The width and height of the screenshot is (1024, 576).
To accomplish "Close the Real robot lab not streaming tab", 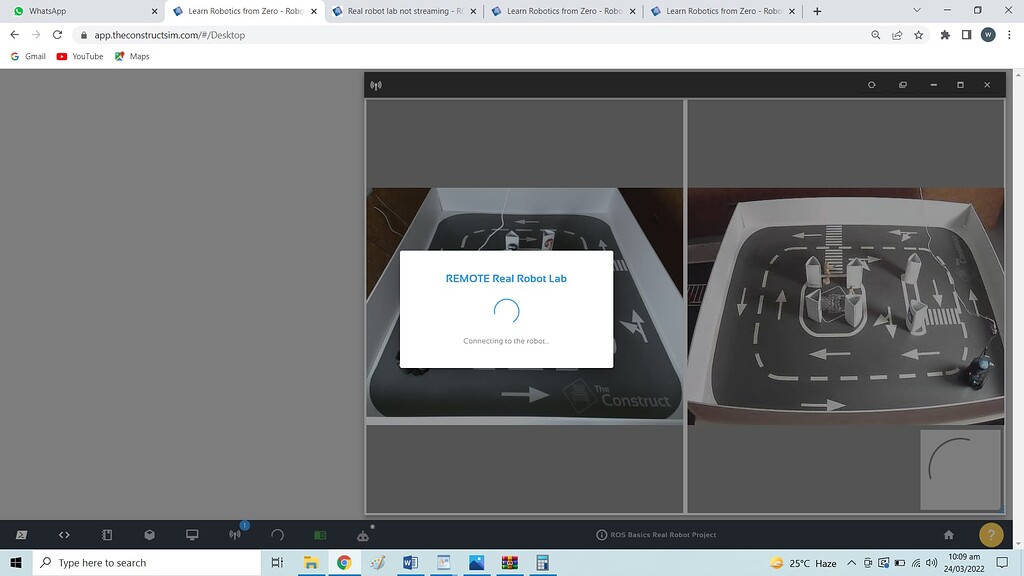I will [x=473, y=11].
